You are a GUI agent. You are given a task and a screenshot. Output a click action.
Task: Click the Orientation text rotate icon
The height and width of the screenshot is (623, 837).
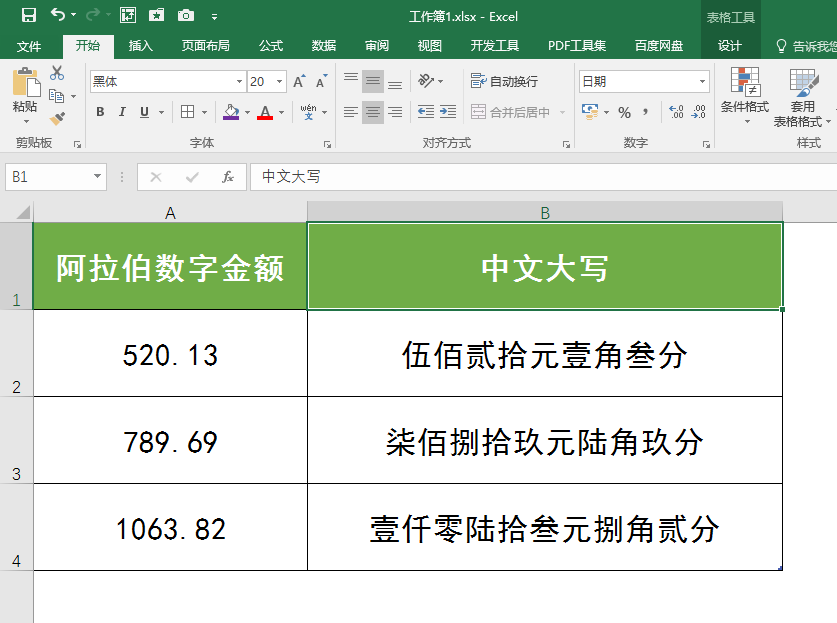[426, 81]
